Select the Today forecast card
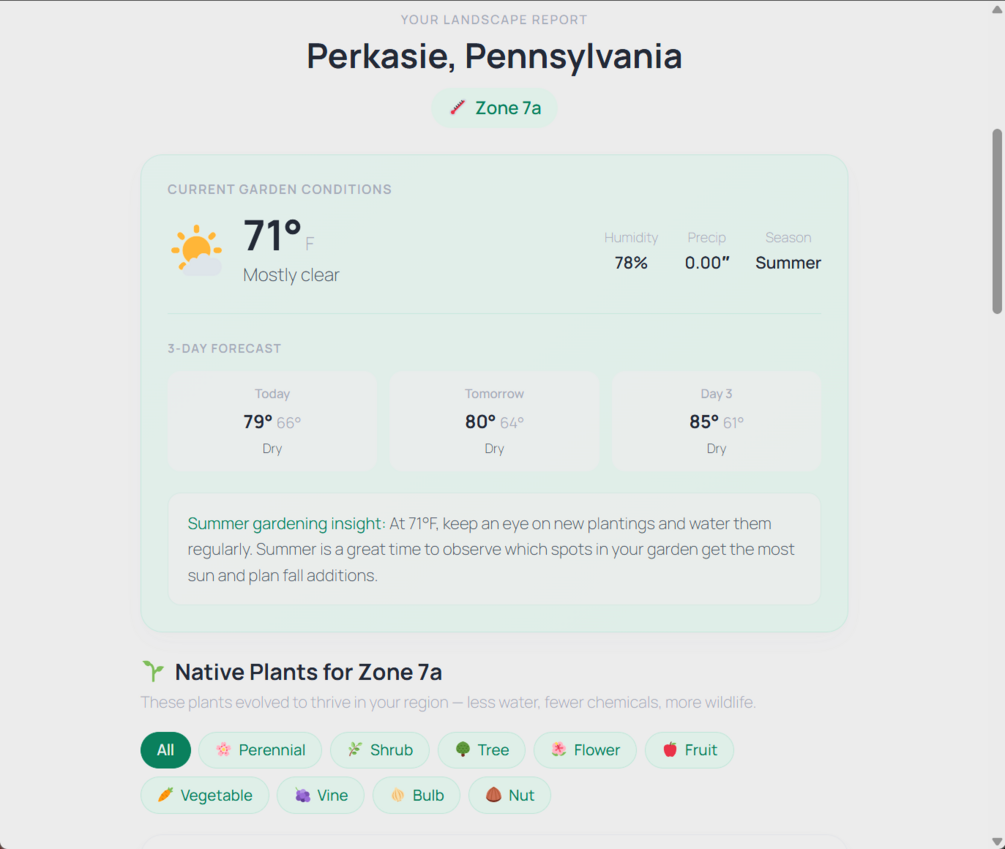 pyautogui.click(x=272, y=421)
